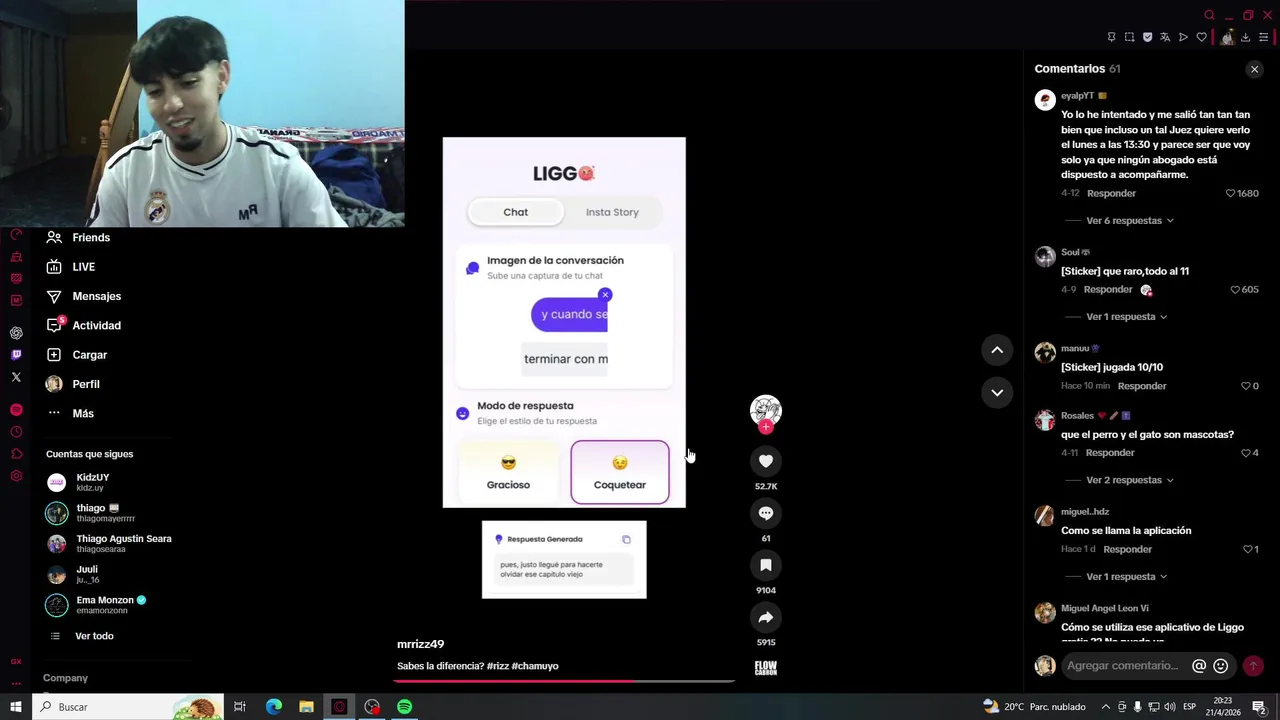Open the translate page icon
The width and height of the screenshot is (1280, 720).
(x=1165, y=37)
